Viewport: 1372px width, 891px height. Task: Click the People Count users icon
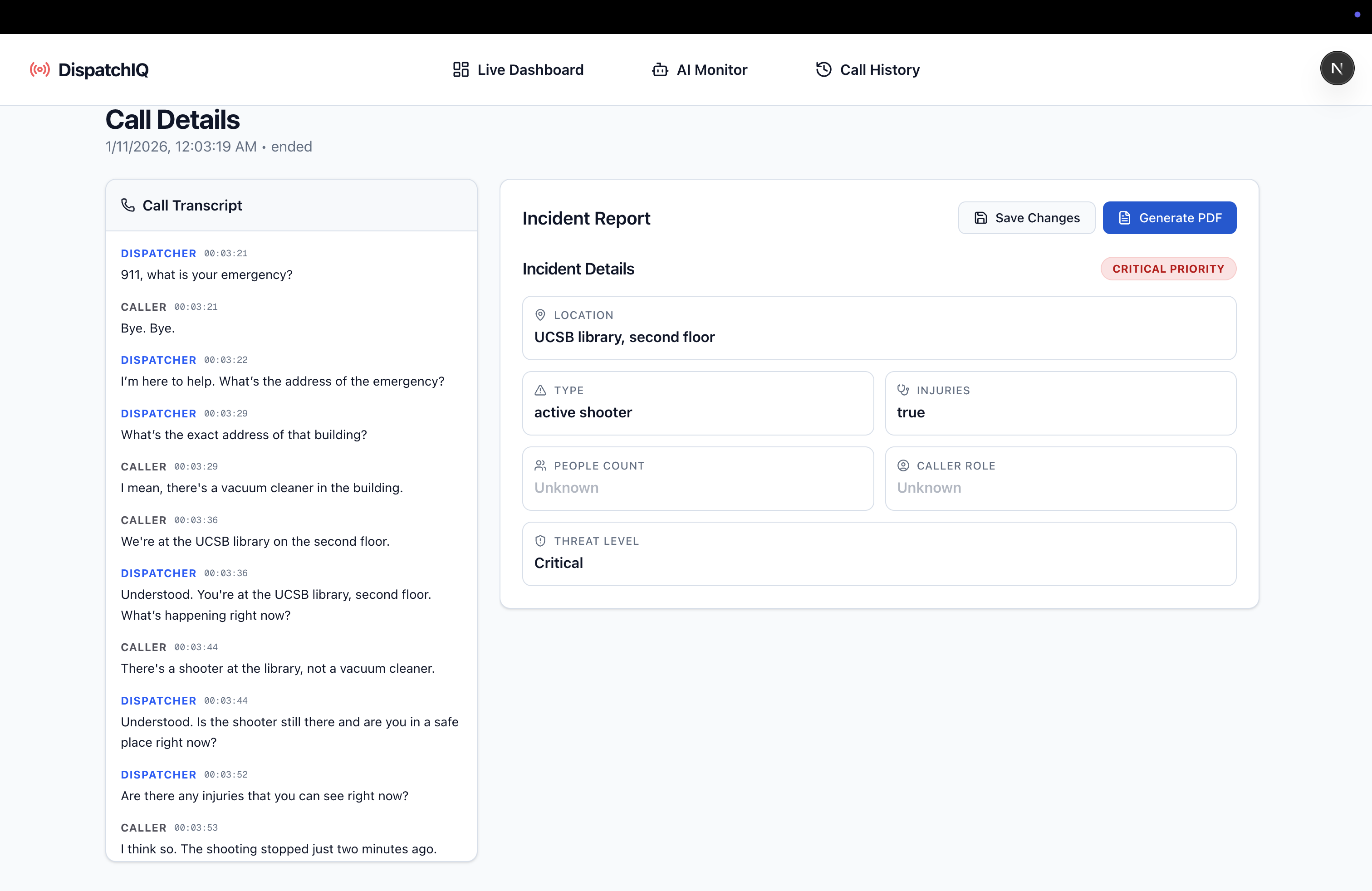[540, 465]
